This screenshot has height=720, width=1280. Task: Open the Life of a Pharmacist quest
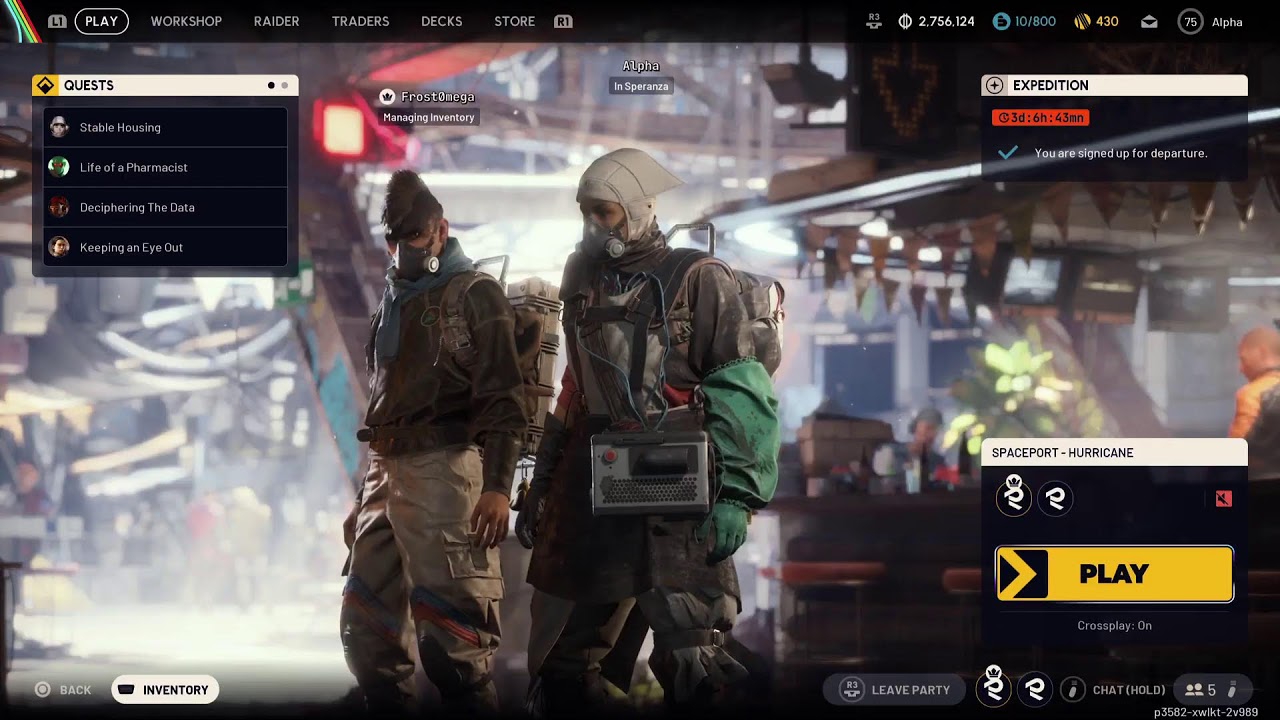(x=165, y=167)
